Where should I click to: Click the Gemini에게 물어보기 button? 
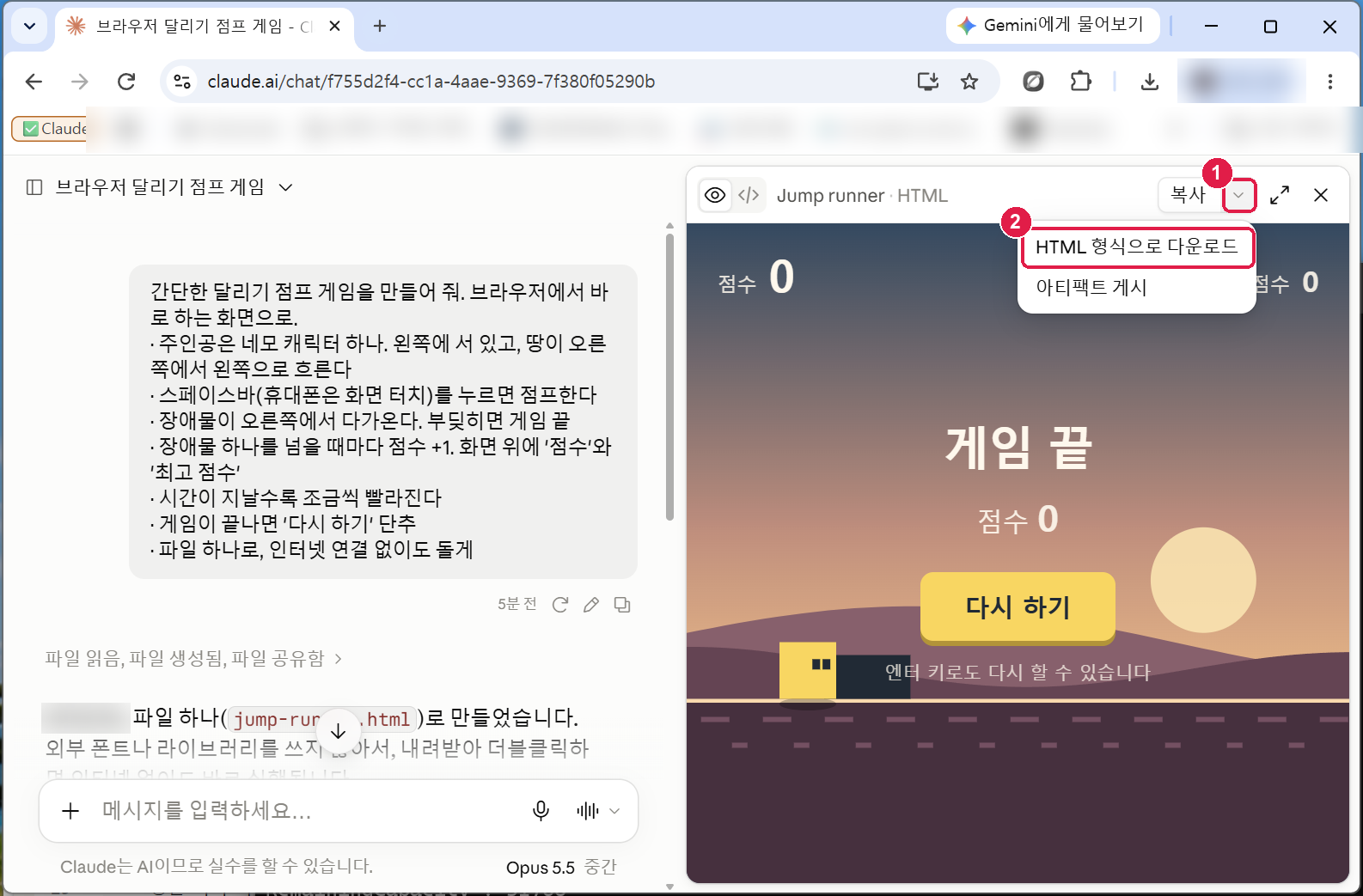pyautogui.click(x=1052, y=25)
